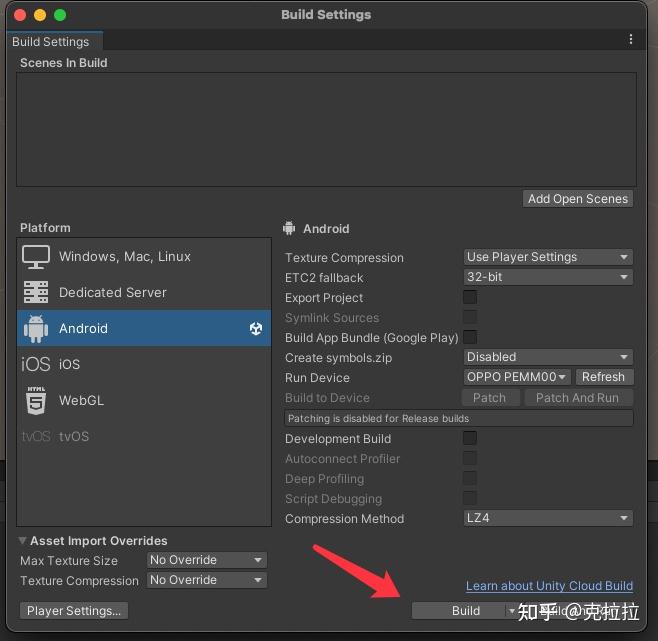
Task: Close the Build Settings window
Action: click(x=20, y=15)
